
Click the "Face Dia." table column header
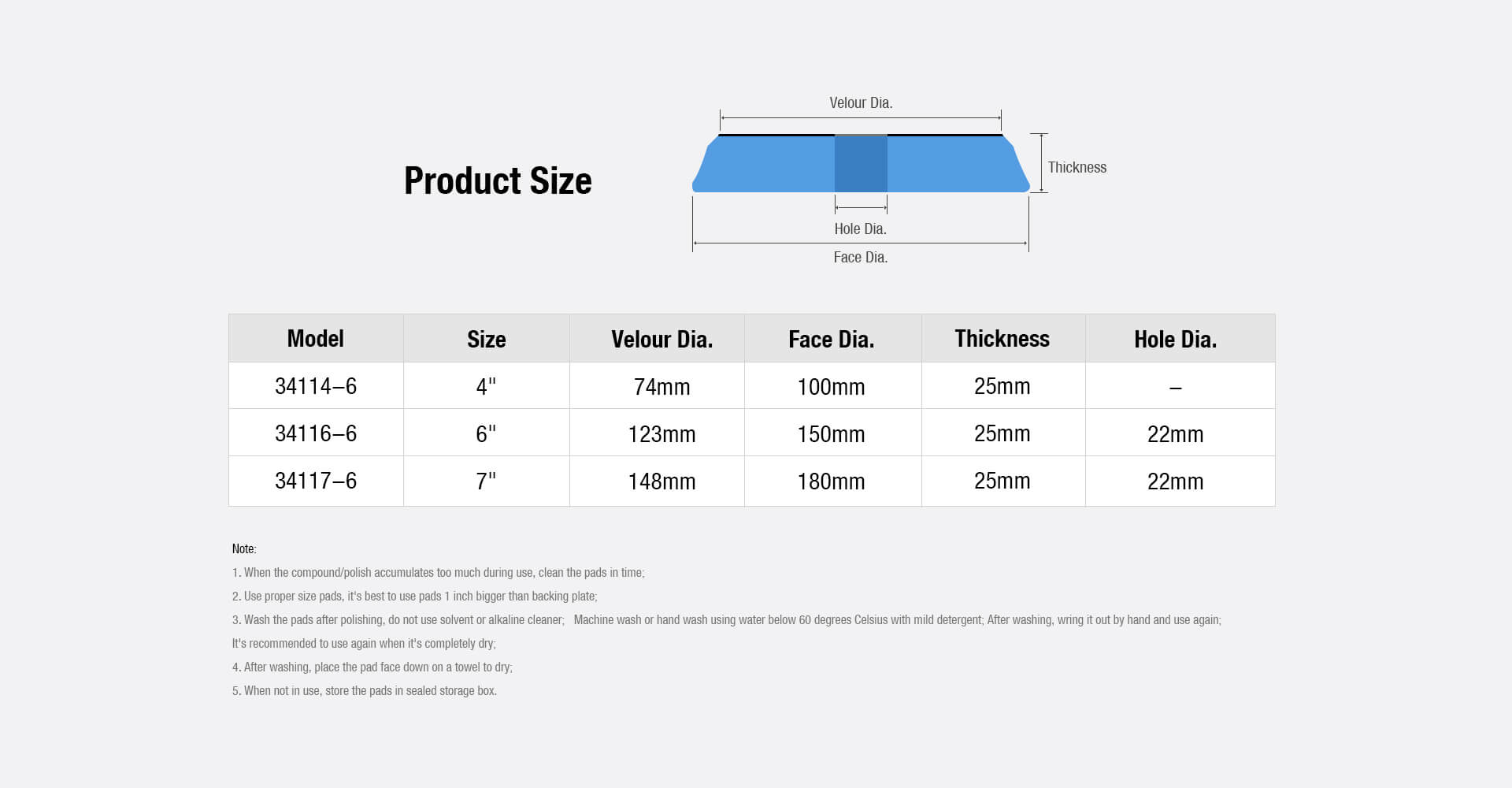tap(831, 339)
